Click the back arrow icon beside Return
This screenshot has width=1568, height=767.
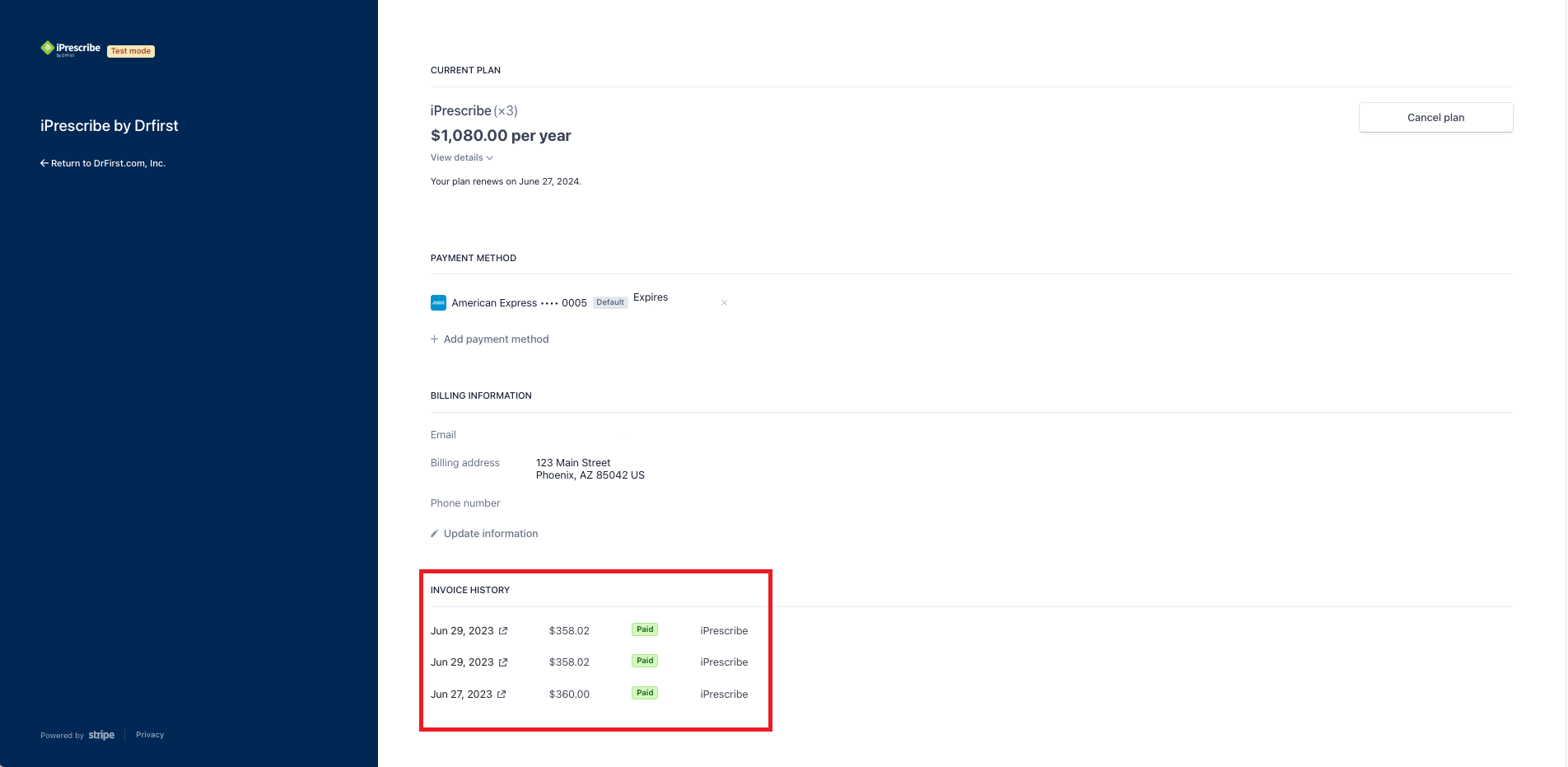(x=44, y=163)
